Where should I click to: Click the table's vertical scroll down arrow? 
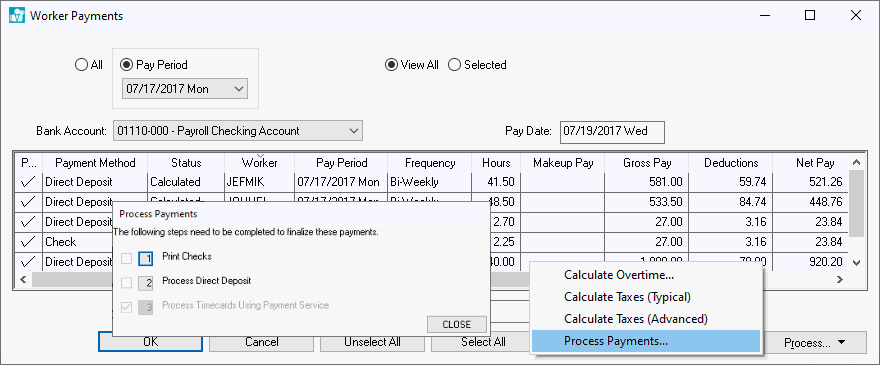point(856,262)
